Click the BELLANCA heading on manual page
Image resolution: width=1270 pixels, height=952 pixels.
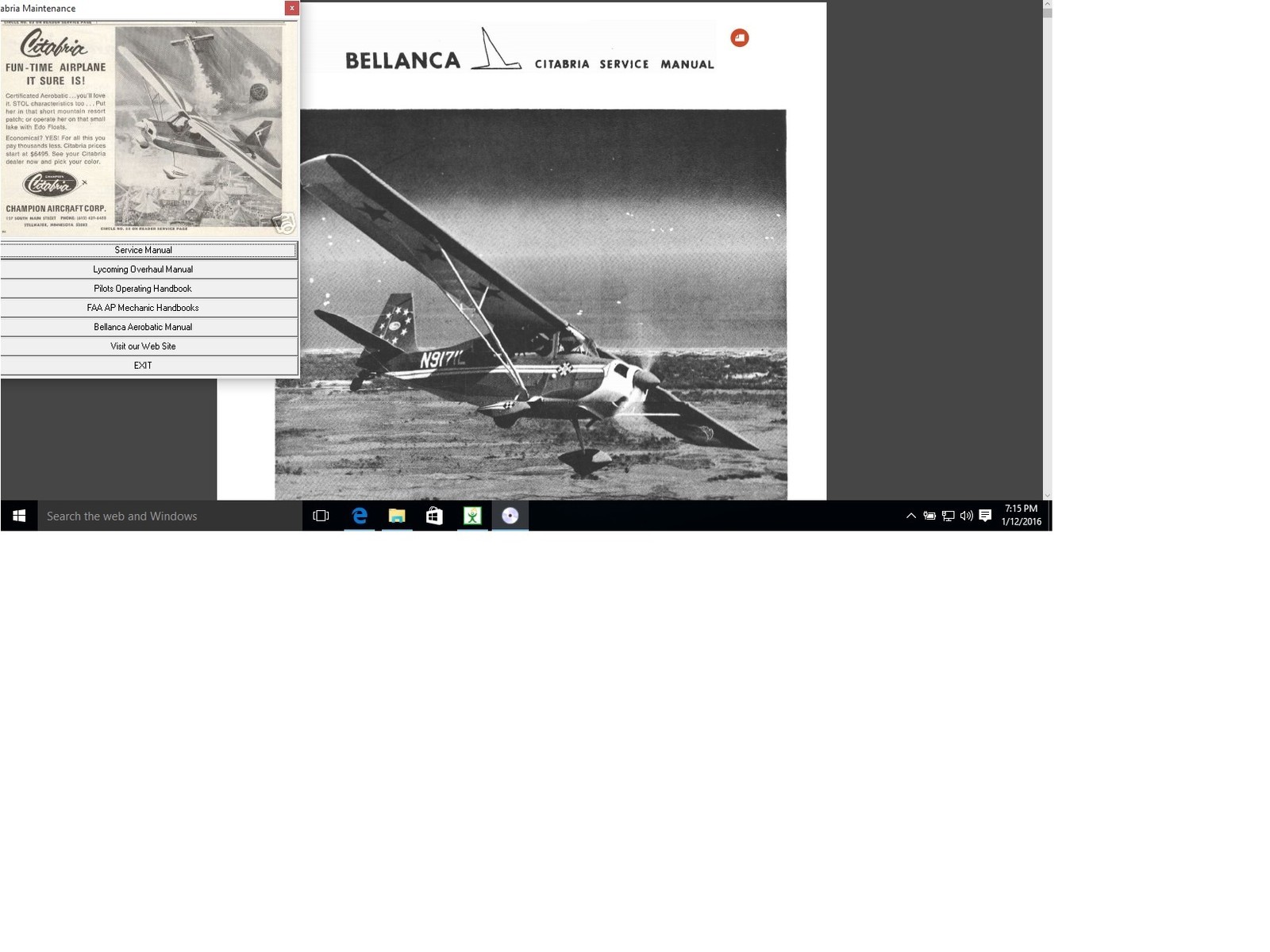[402, 60]
